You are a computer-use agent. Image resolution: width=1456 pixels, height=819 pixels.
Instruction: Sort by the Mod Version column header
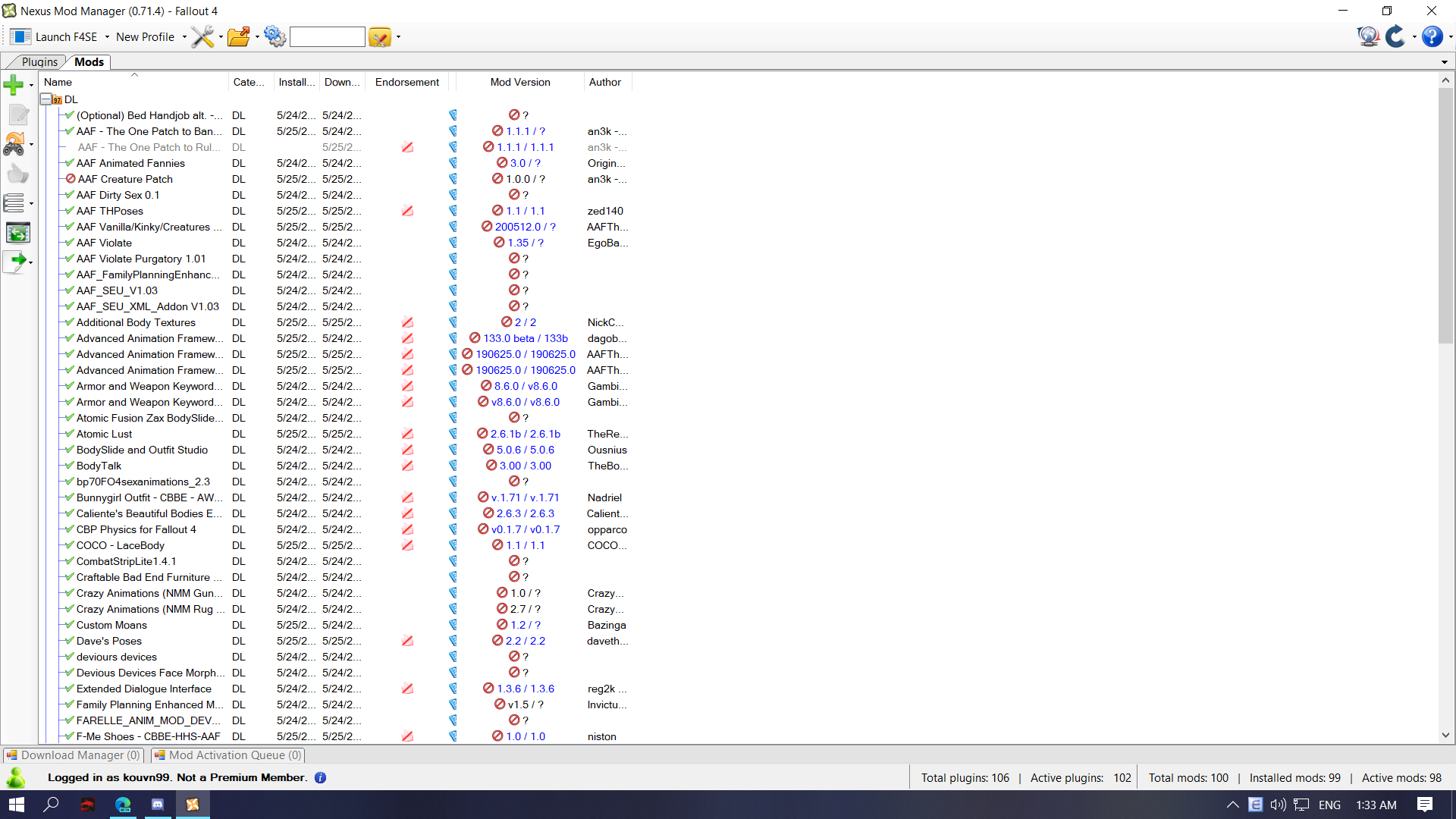(x=520, y=82)
